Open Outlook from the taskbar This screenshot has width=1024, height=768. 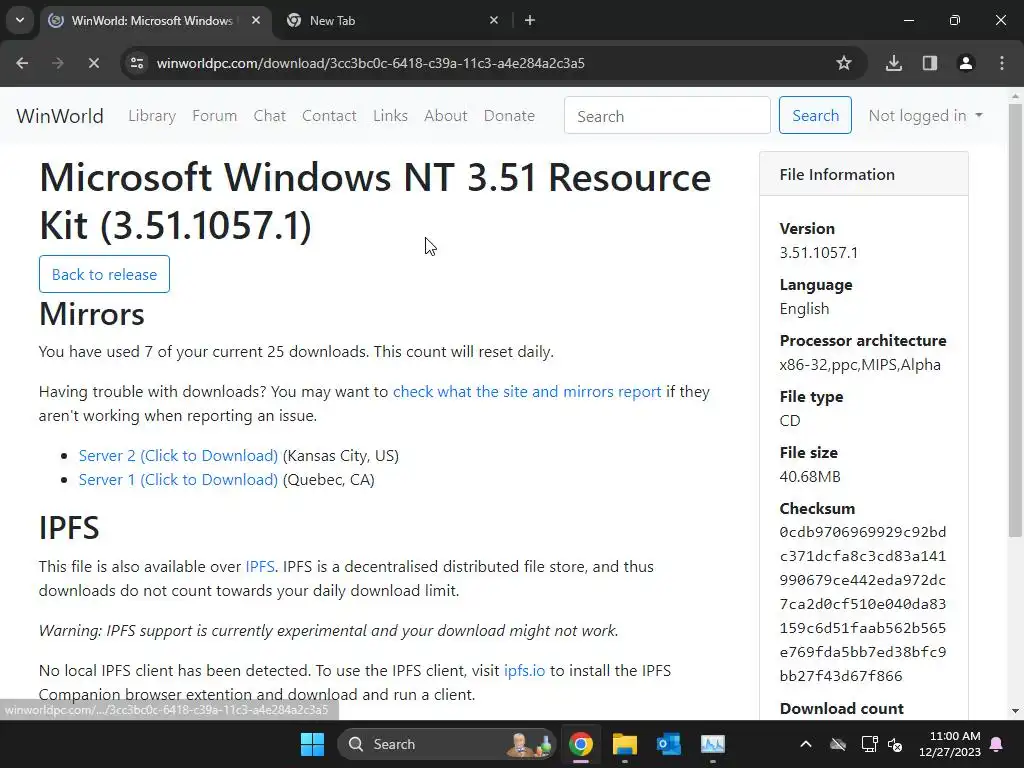669,744
